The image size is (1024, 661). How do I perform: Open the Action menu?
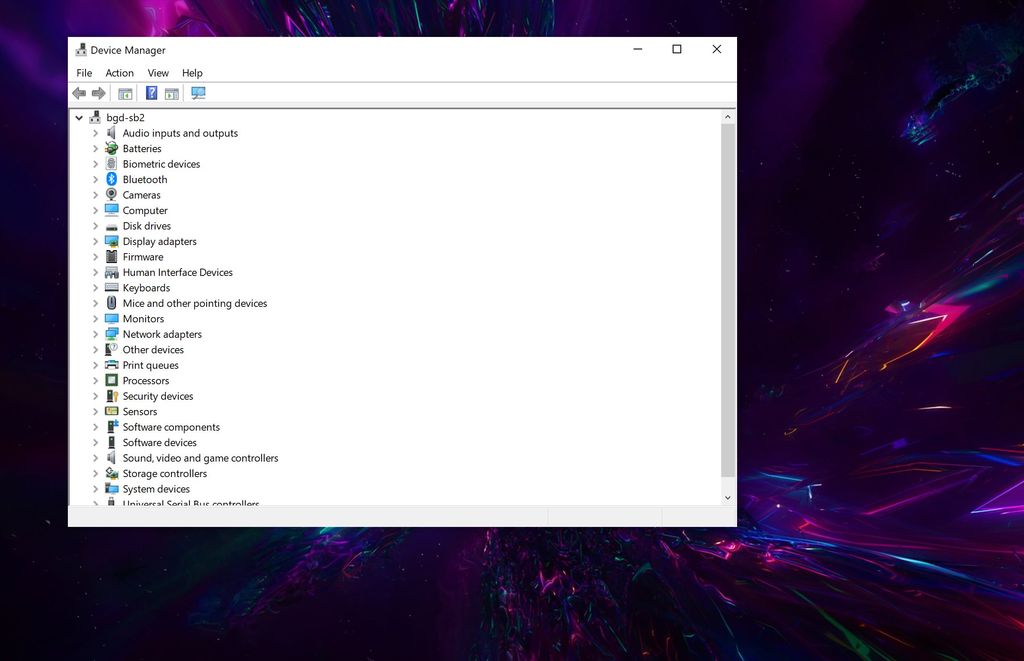(120, 73)
